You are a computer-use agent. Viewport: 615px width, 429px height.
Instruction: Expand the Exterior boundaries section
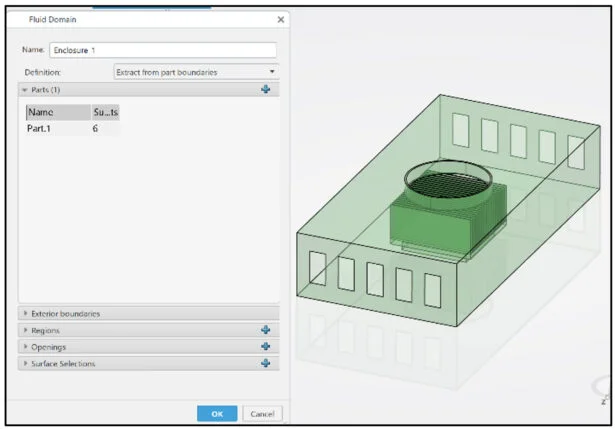pos(66,313)
